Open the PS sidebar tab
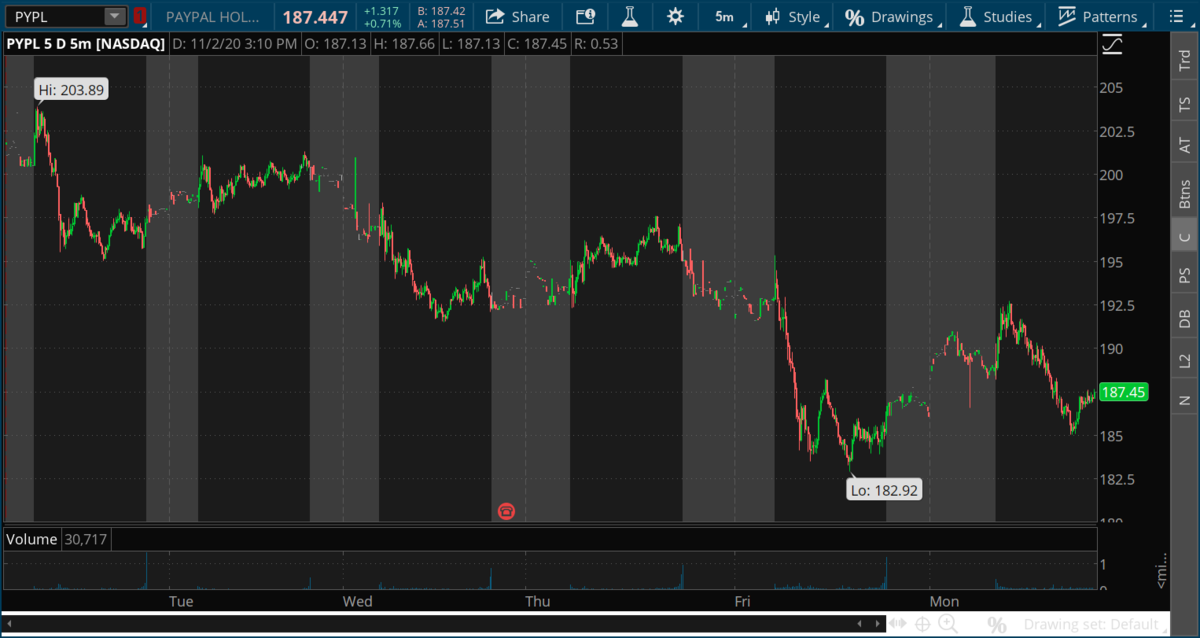 [x=1185, y=276]
